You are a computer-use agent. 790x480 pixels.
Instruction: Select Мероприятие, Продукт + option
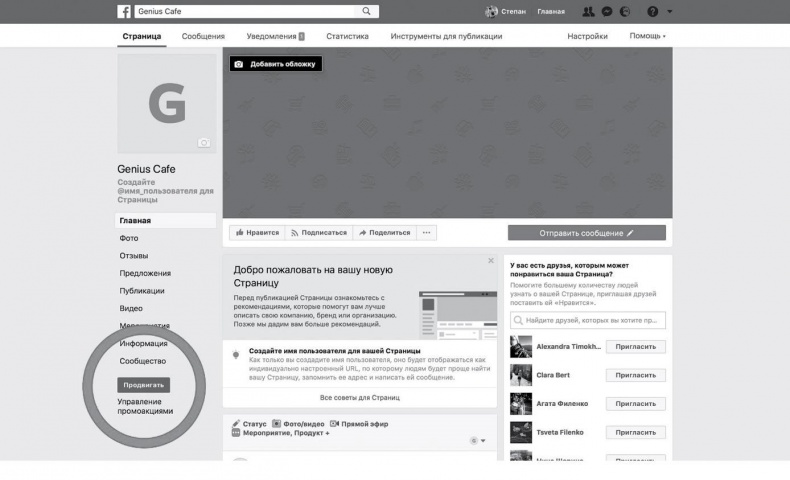tap(281, 433)
